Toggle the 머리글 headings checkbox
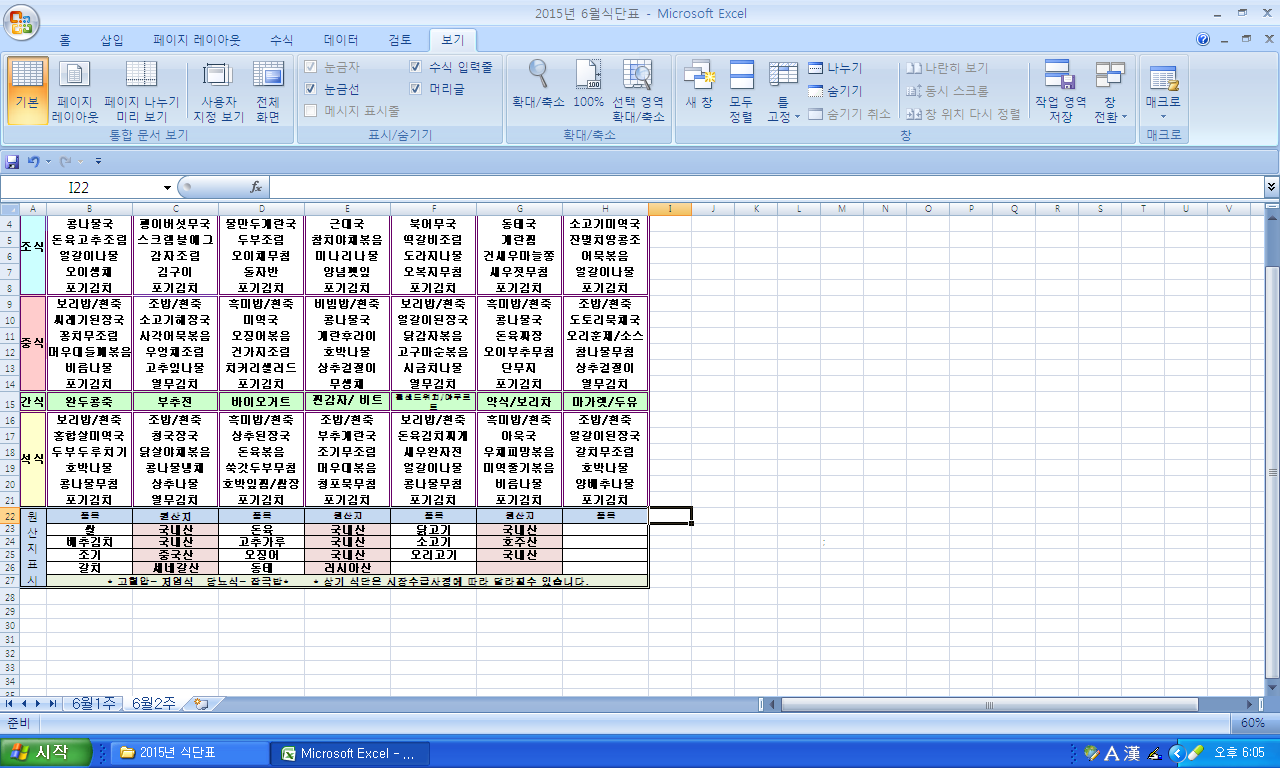 (x=416, y=89)
